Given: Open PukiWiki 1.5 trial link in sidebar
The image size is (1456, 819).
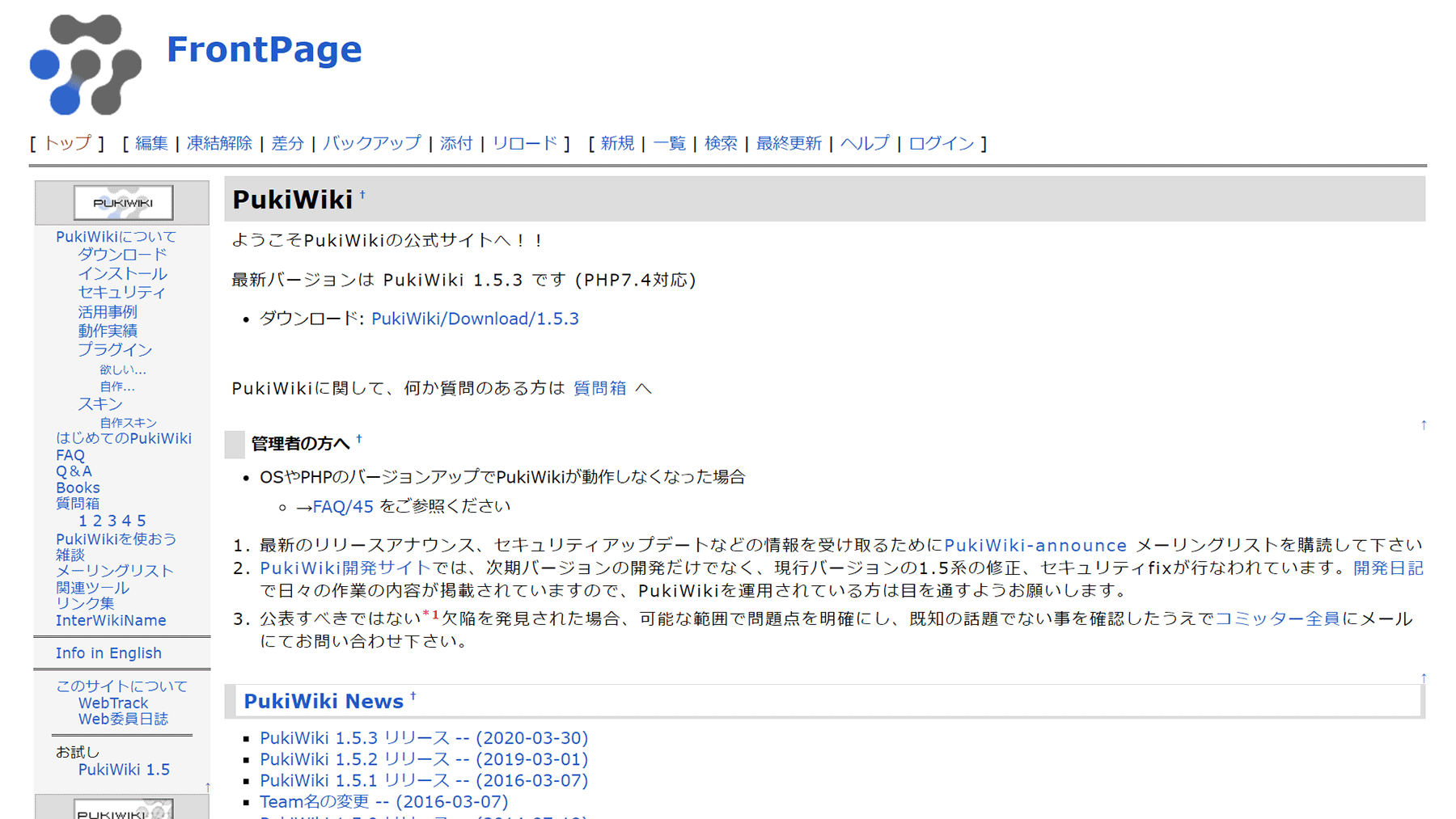Looking at the screenshot, I should click(124, 770).
